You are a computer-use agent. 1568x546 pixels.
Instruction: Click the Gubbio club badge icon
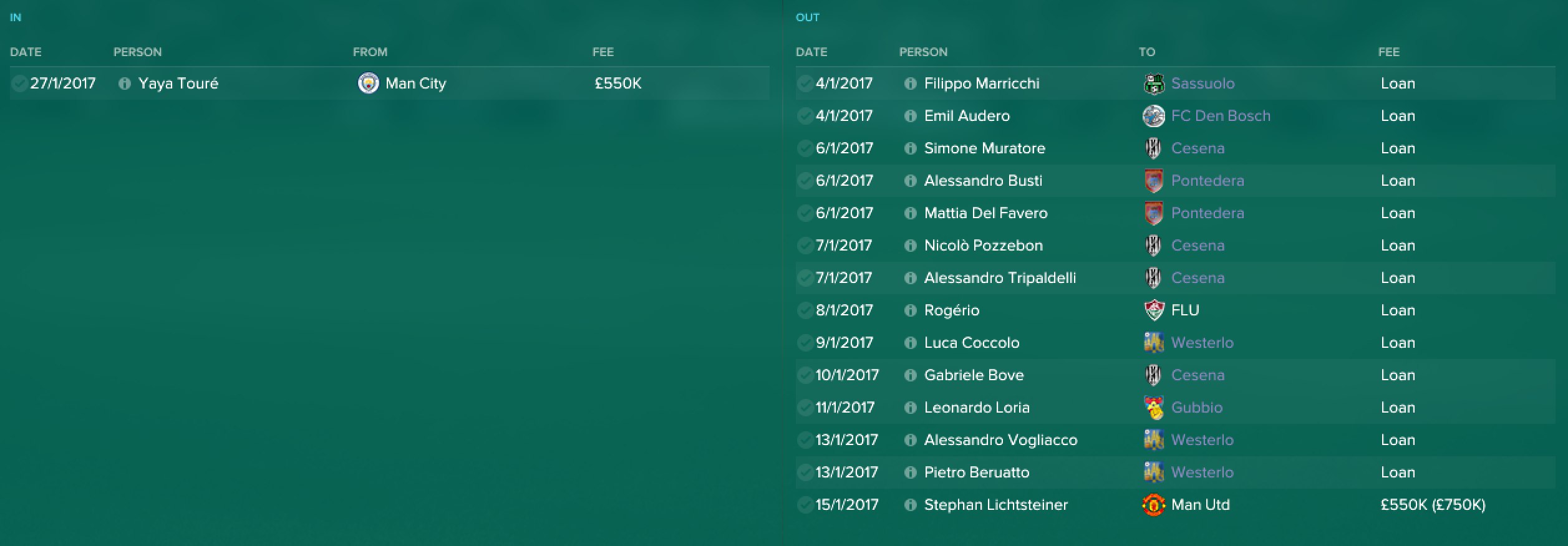coord(1154,407)
